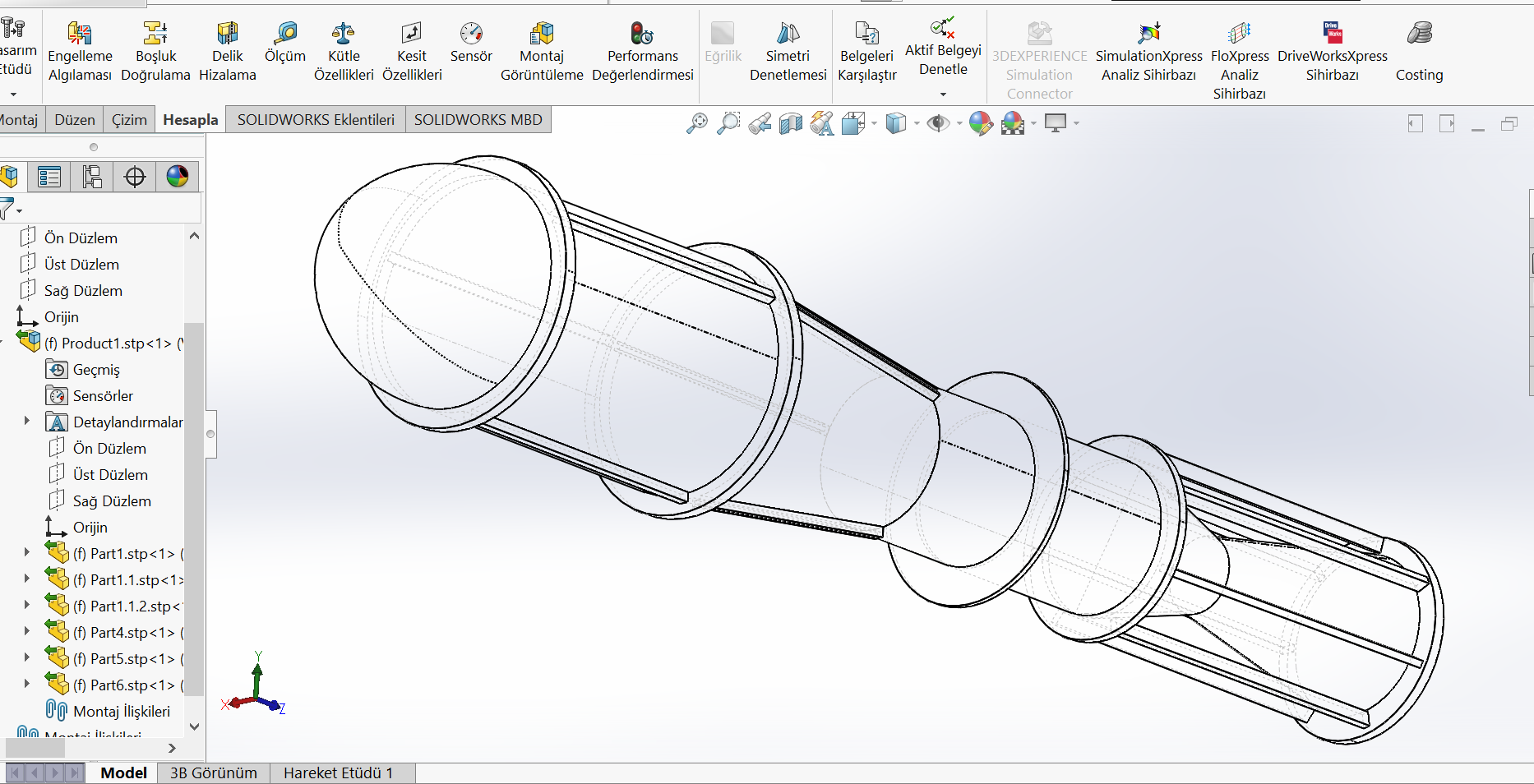1534x784 pixels.
Task: Select Product1.stp<1> assembly
Action: pos(99,343)
